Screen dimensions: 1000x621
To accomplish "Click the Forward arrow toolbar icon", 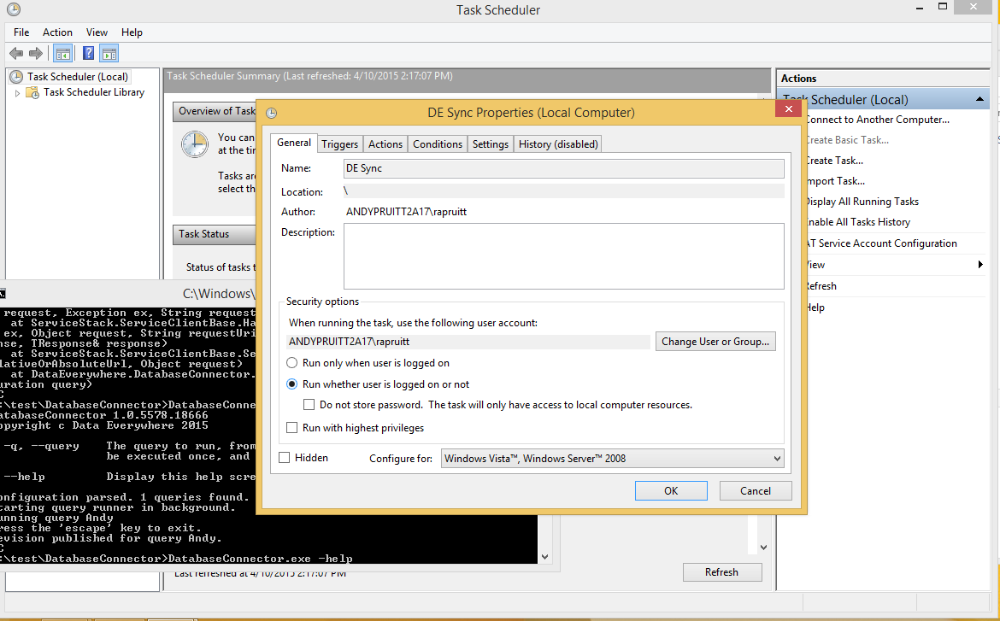I will tap(36, 54).
